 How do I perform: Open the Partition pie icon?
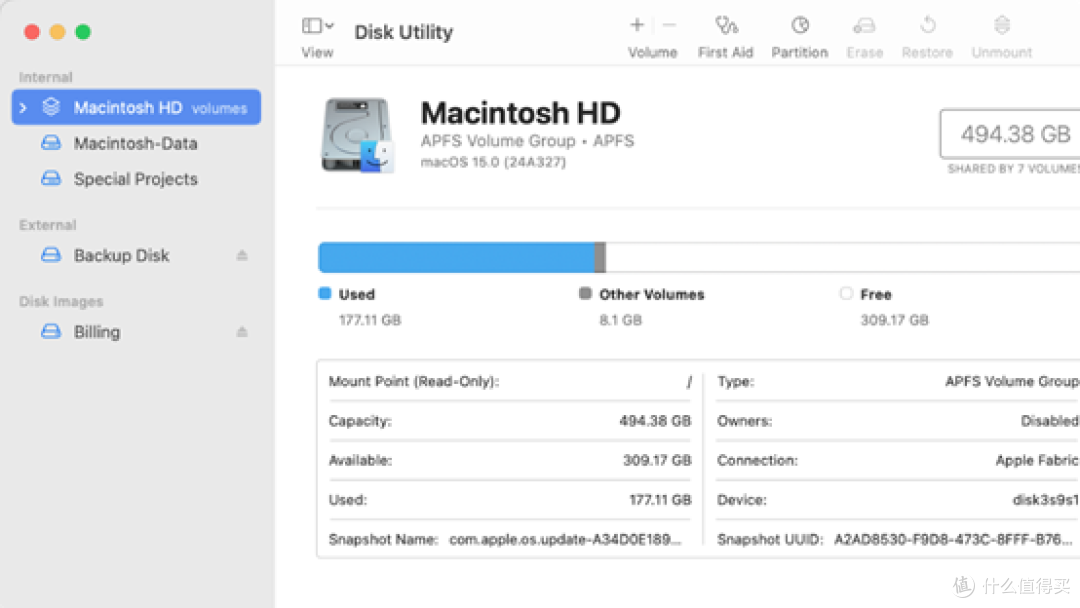click(800, 25)
